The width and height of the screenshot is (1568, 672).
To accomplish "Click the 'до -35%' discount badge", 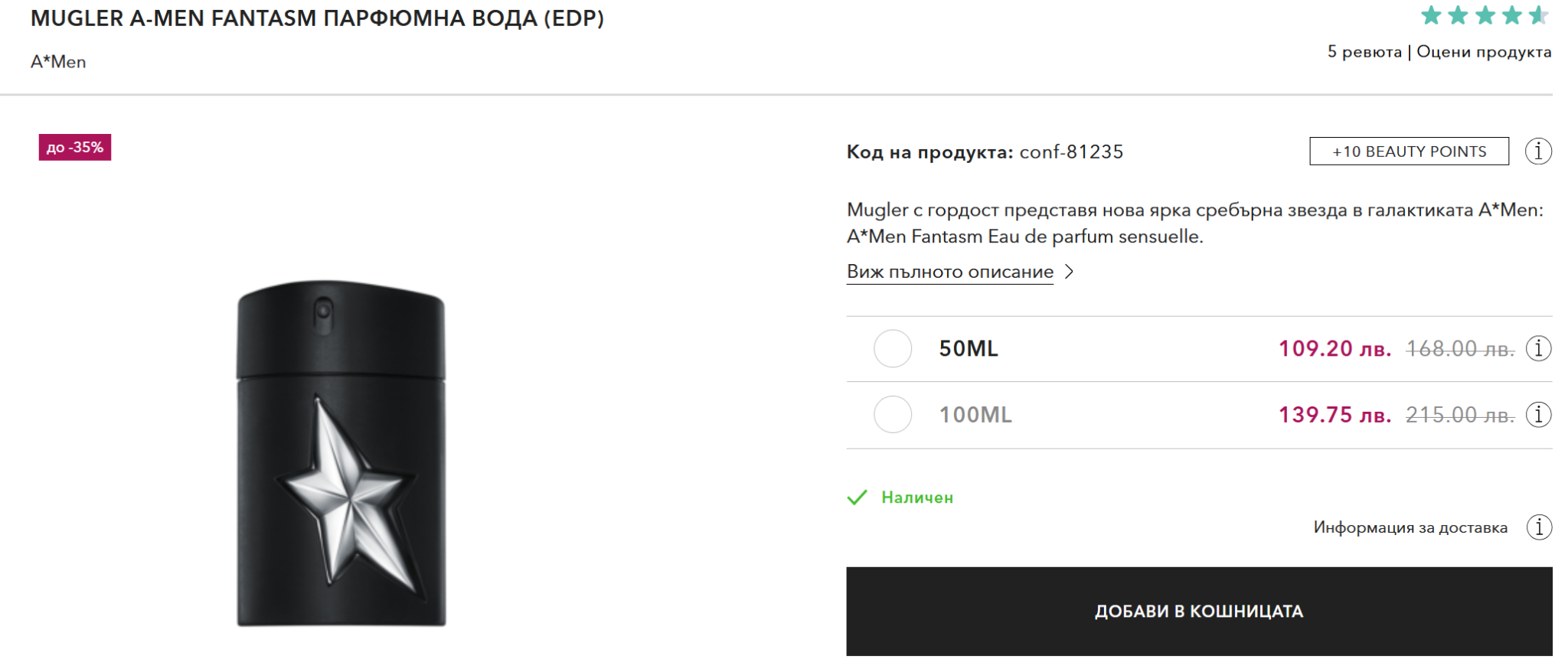I will 75,147.
